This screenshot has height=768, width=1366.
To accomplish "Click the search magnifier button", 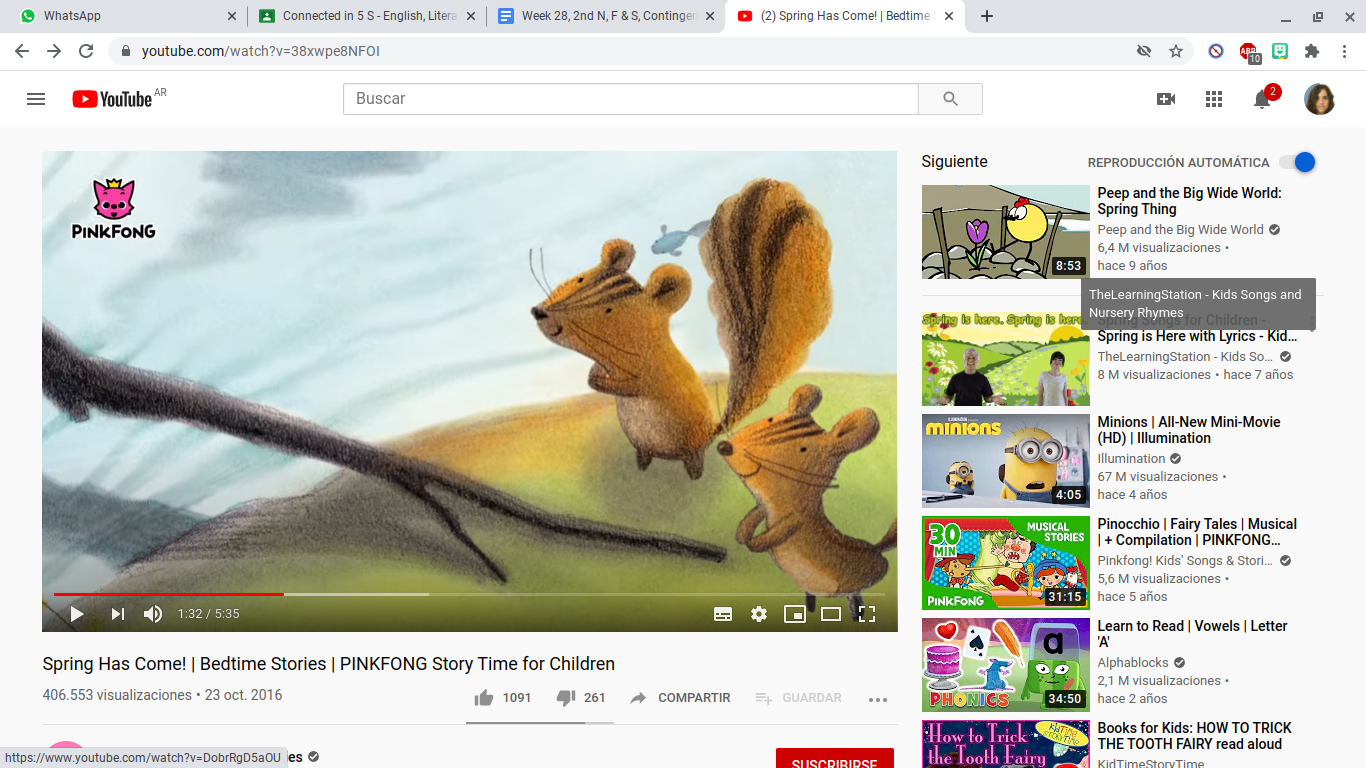I will pyautogui.click(x=950, y=99).
